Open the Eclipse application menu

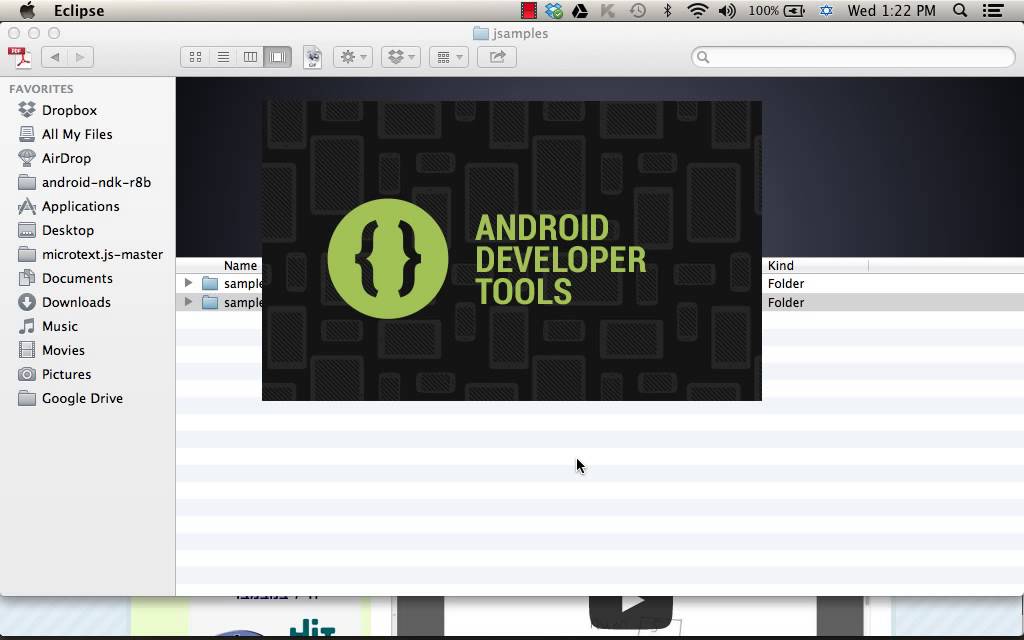coord(79,10)
